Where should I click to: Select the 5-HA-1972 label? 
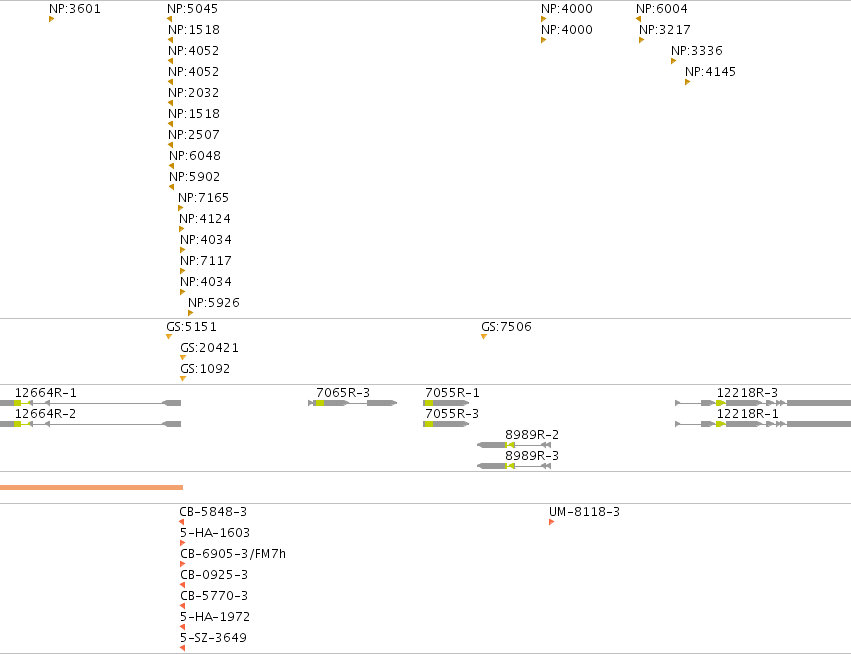coord(215,617)
